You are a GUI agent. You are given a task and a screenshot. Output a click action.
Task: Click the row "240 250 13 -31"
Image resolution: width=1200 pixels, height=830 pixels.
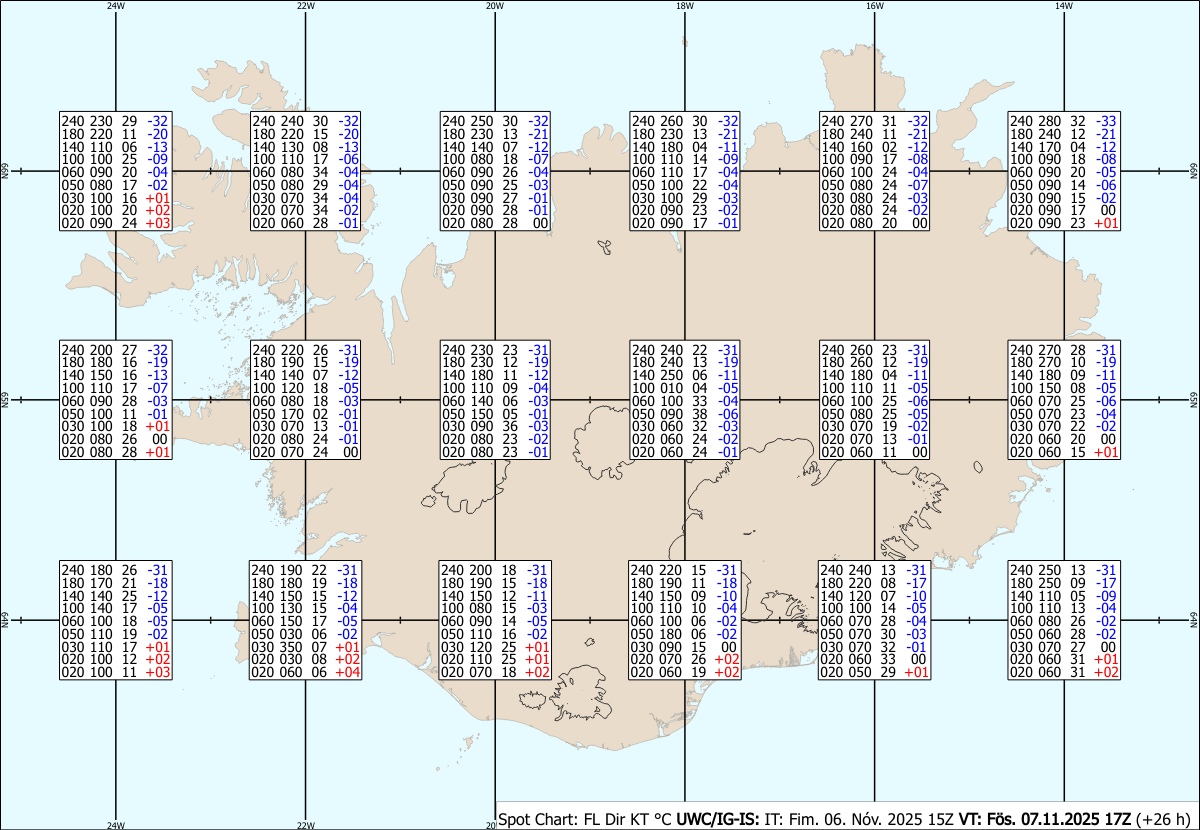click(1064, 569)
